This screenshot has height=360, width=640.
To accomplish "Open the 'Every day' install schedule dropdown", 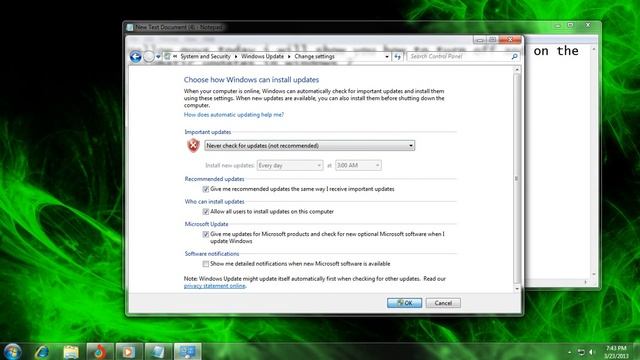I will pos(290,165).
